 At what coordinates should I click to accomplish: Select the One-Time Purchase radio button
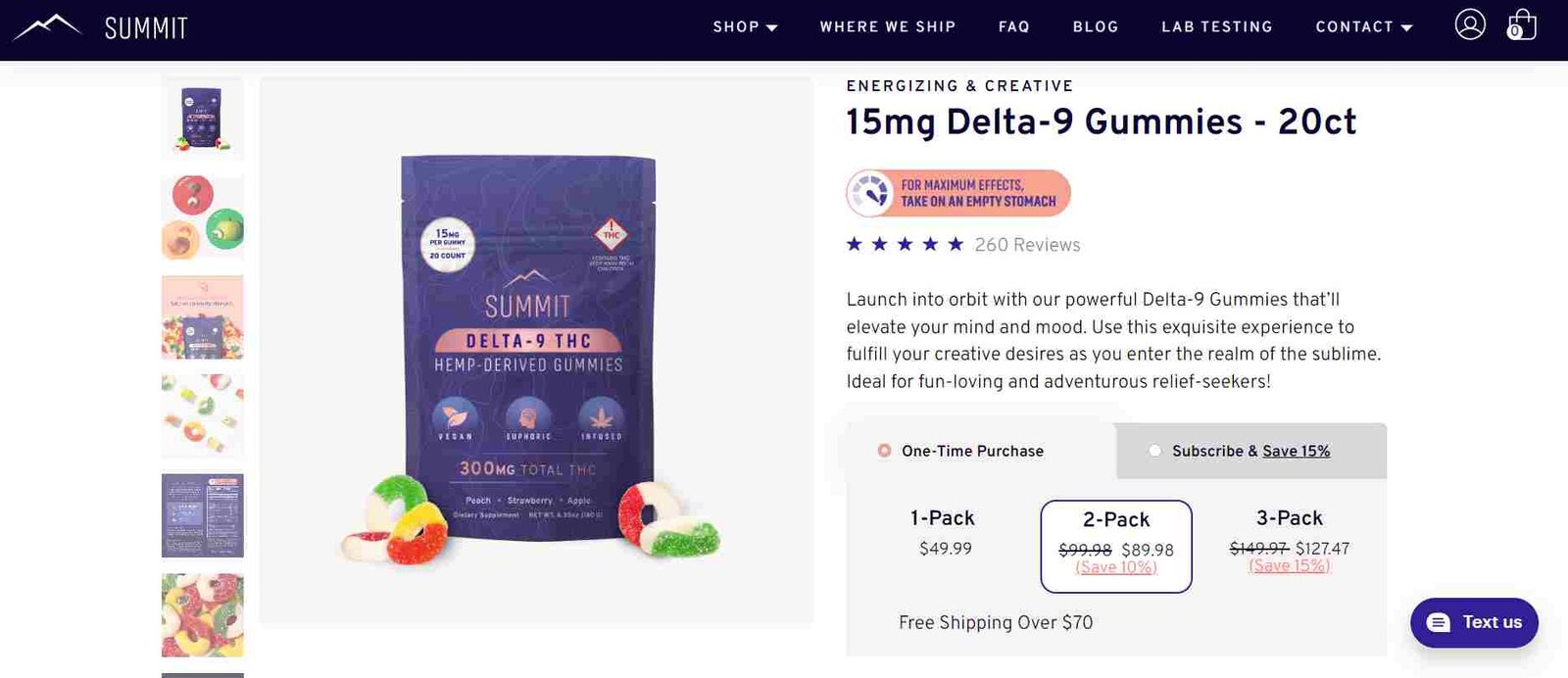tap(885, 451)
